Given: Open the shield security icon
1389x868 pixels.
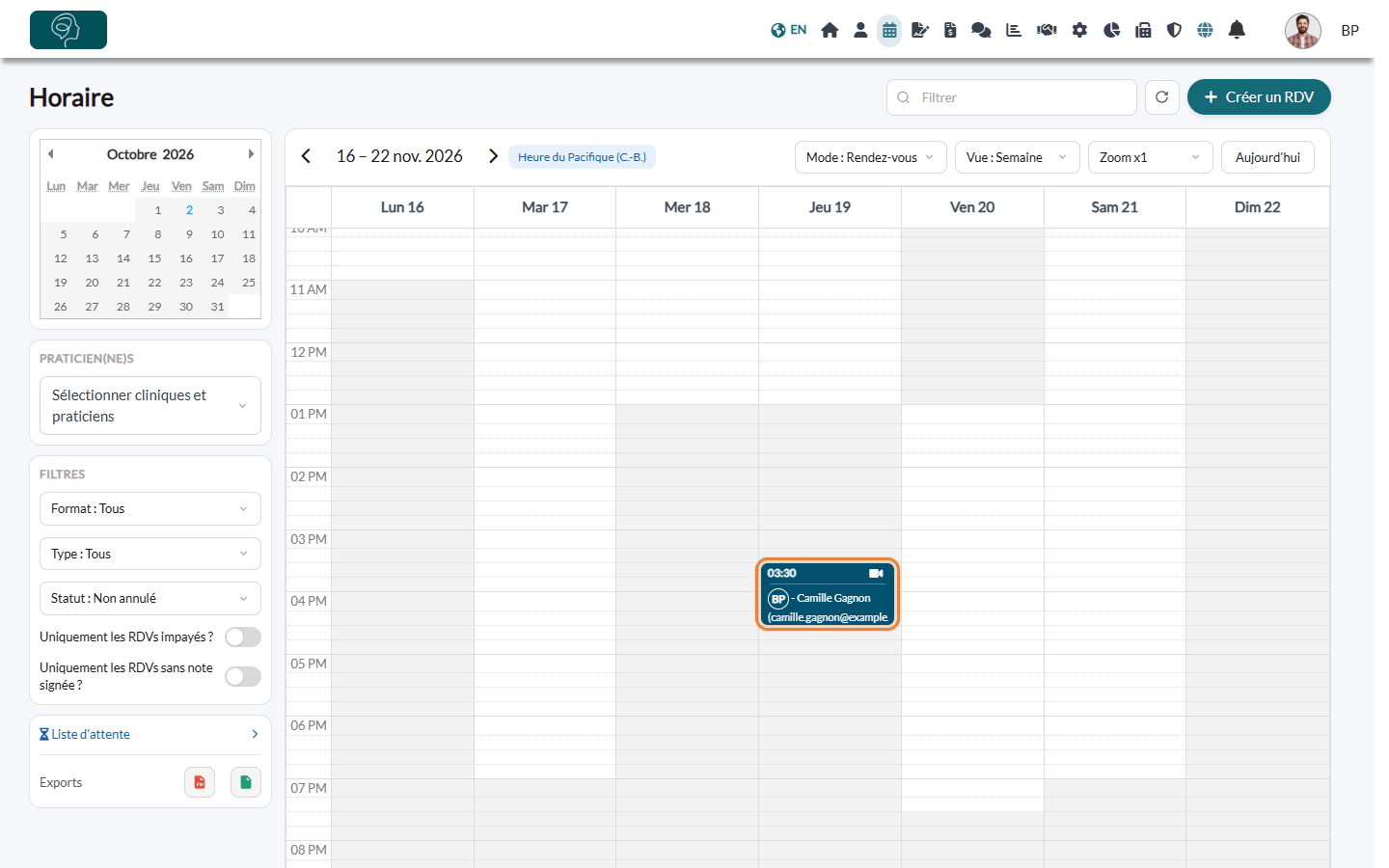Looking at the screenshot, I should (x=1174, y=30).
